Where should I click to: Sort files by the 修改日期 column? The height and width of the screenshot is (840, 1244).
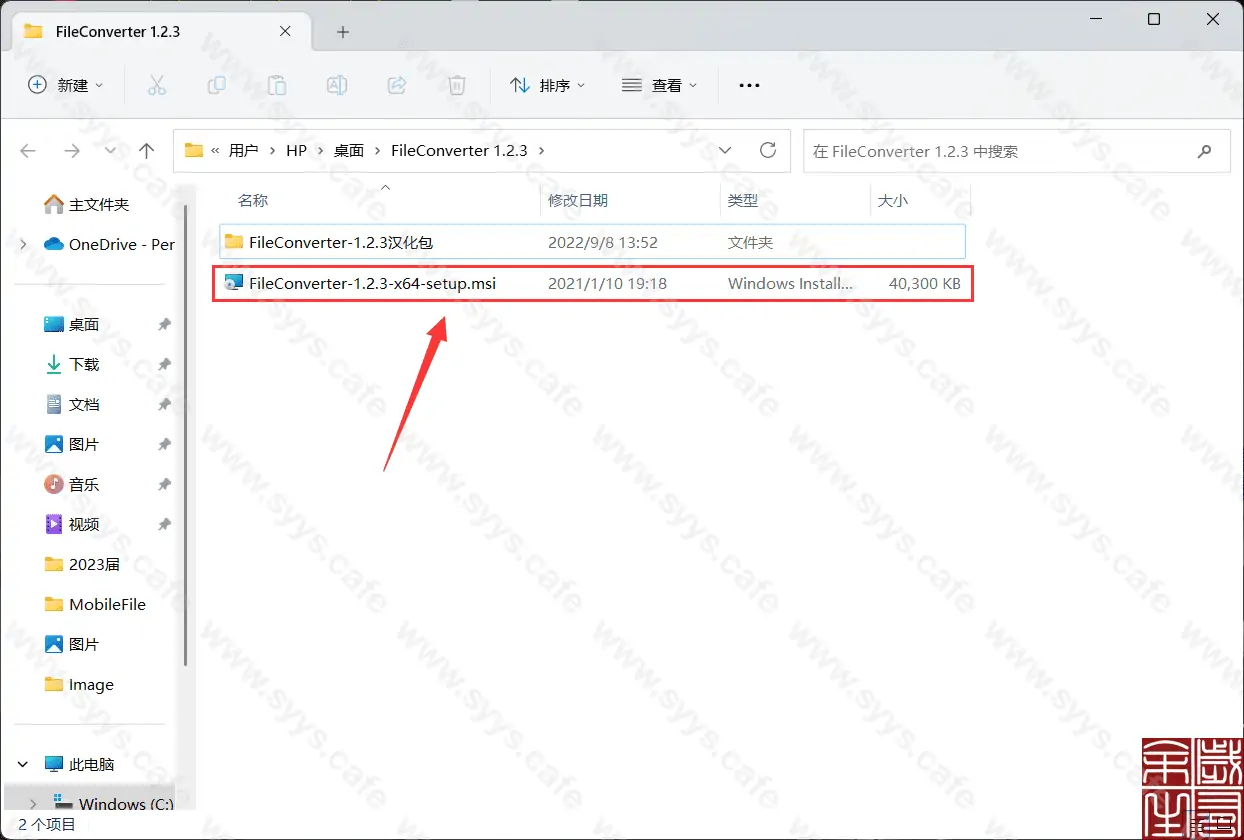(x=576, y=200)
